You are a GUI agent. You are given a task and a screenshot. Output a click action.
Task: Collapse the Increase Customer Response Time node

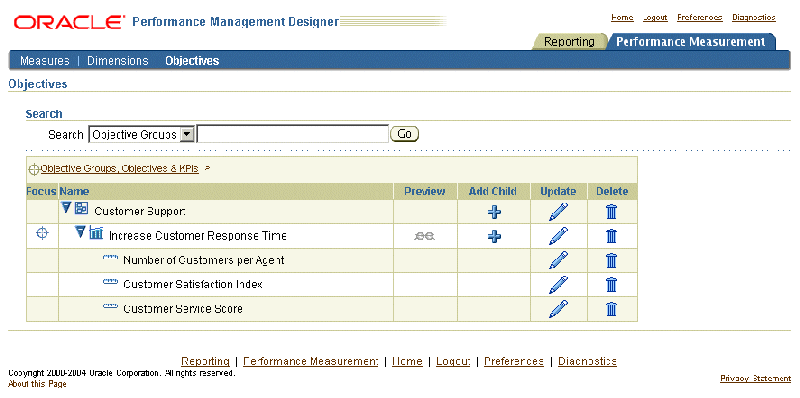(80, 232)
